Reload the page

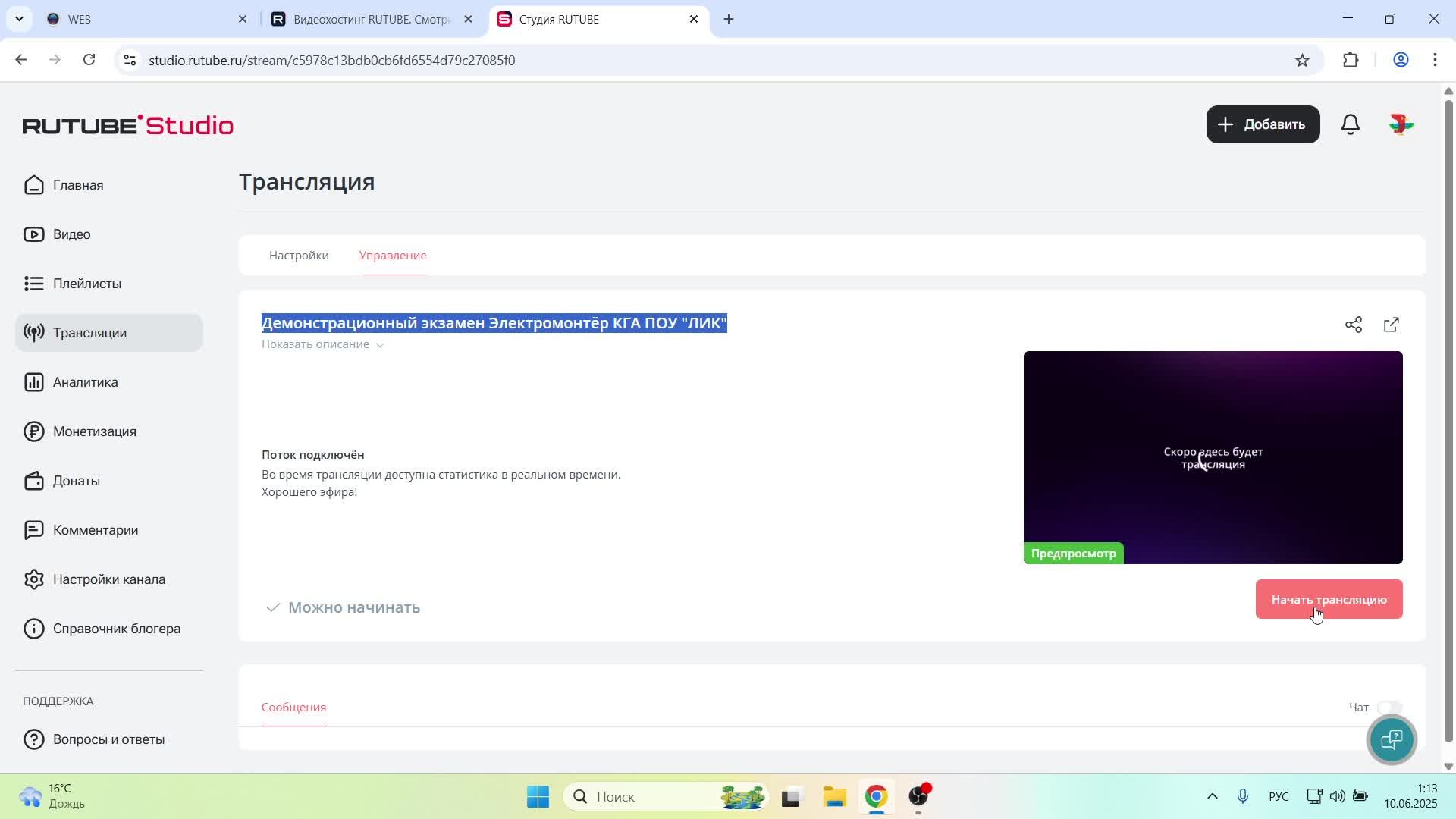coord(89,60)
